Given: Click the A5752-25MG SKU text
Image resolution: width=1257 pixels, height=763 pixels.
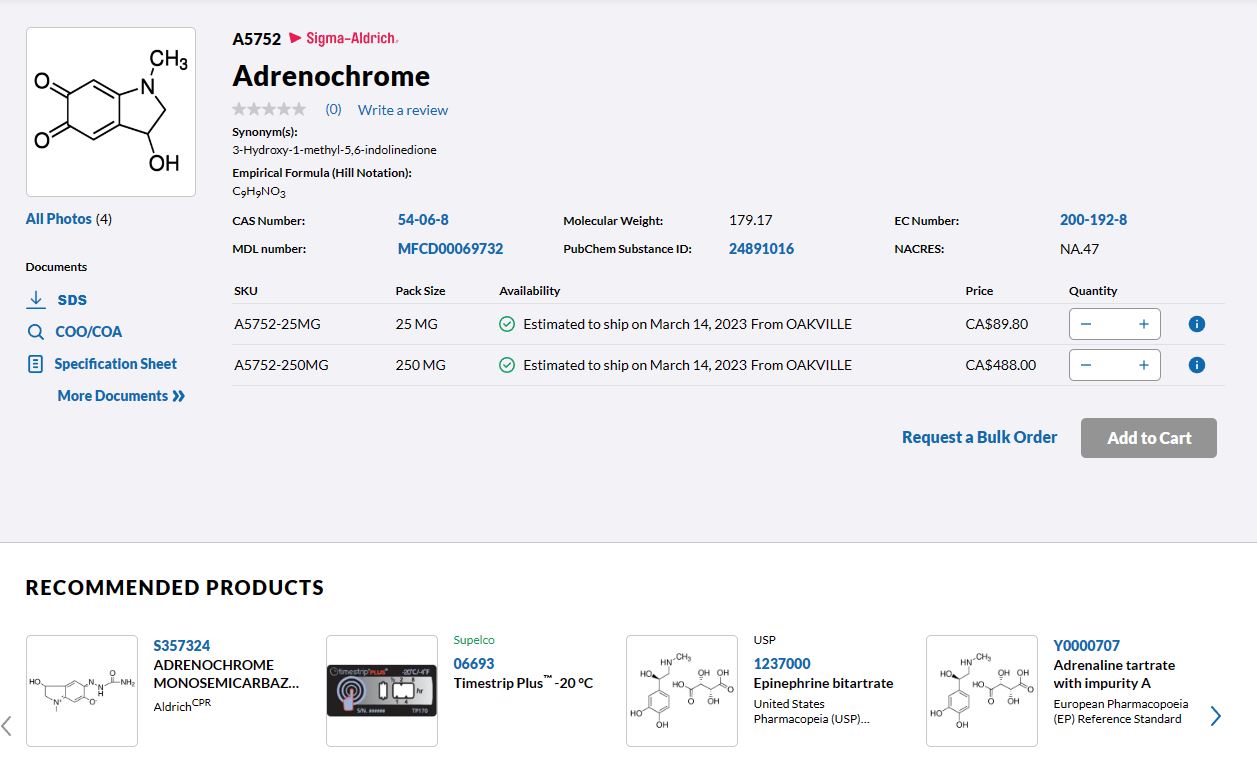Looking at the screenshot, I should [278, 324].
